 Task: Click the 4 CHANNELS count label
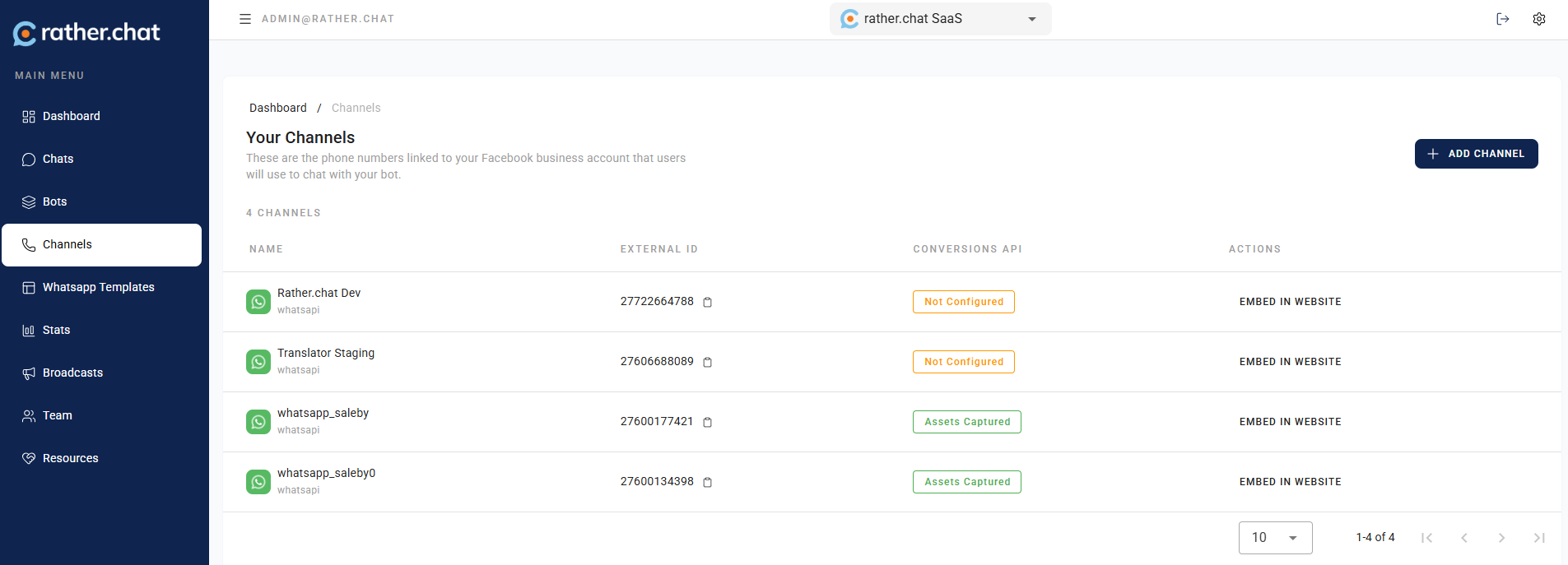click(x=283, y=213)
